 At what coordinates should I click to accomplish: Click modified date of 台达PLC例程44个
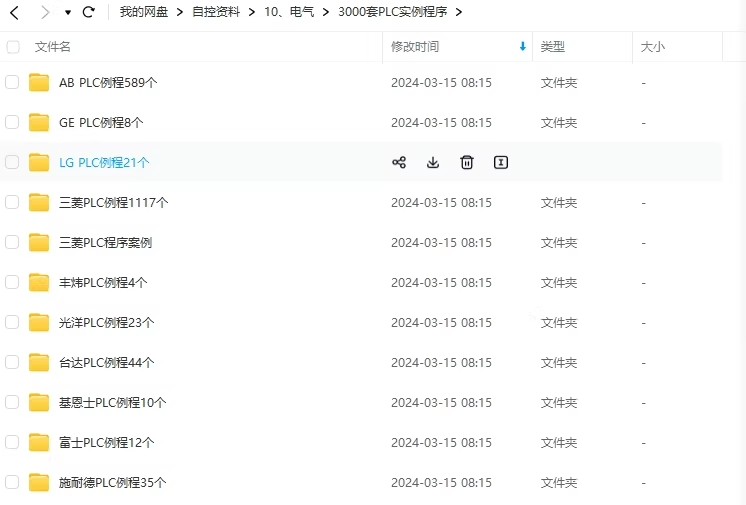coord(441,362)
